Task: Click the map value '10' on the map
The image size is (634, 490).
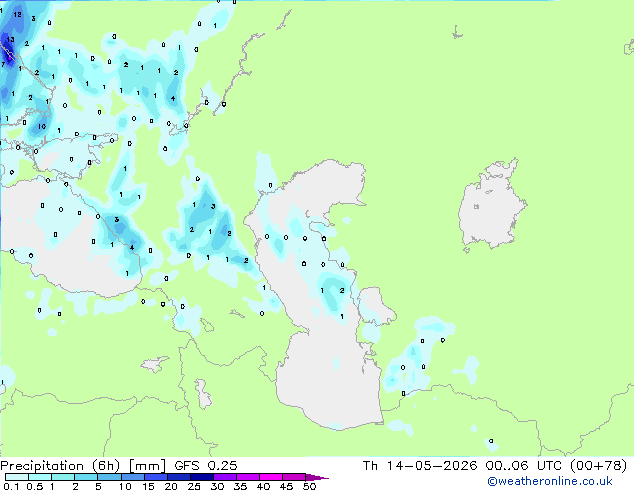Action: point(42,127)
